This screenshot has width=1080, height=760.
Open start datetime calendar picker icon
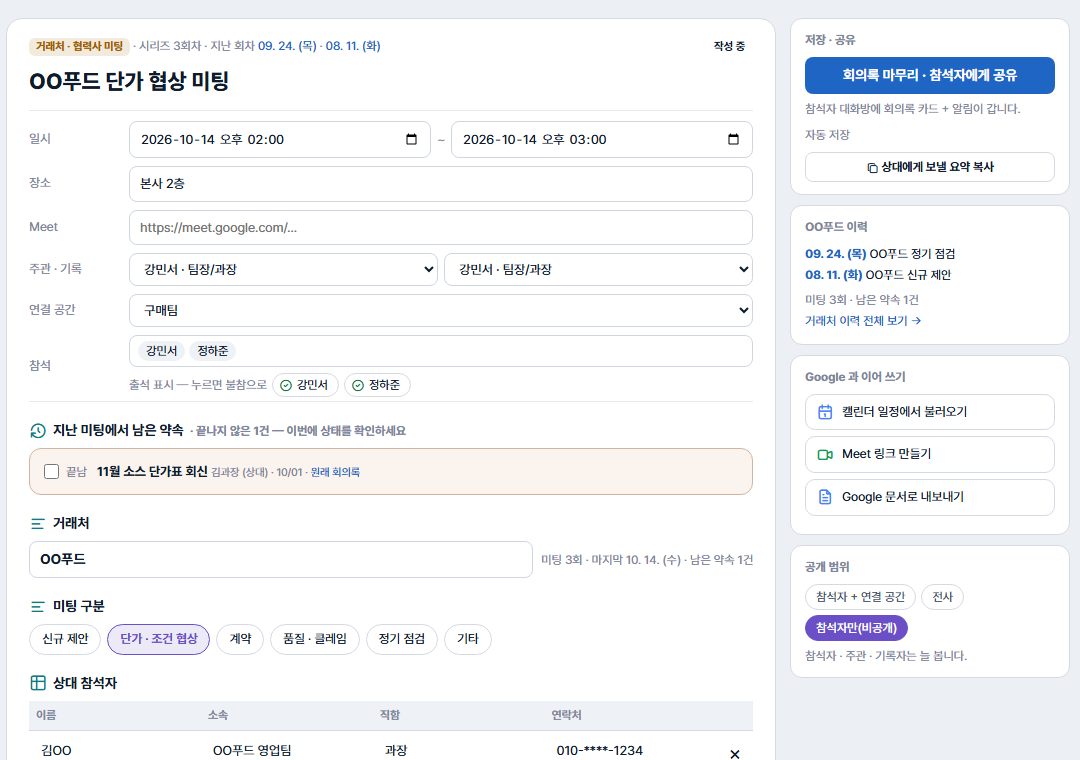pyautogui.click(x=411, y=139)
